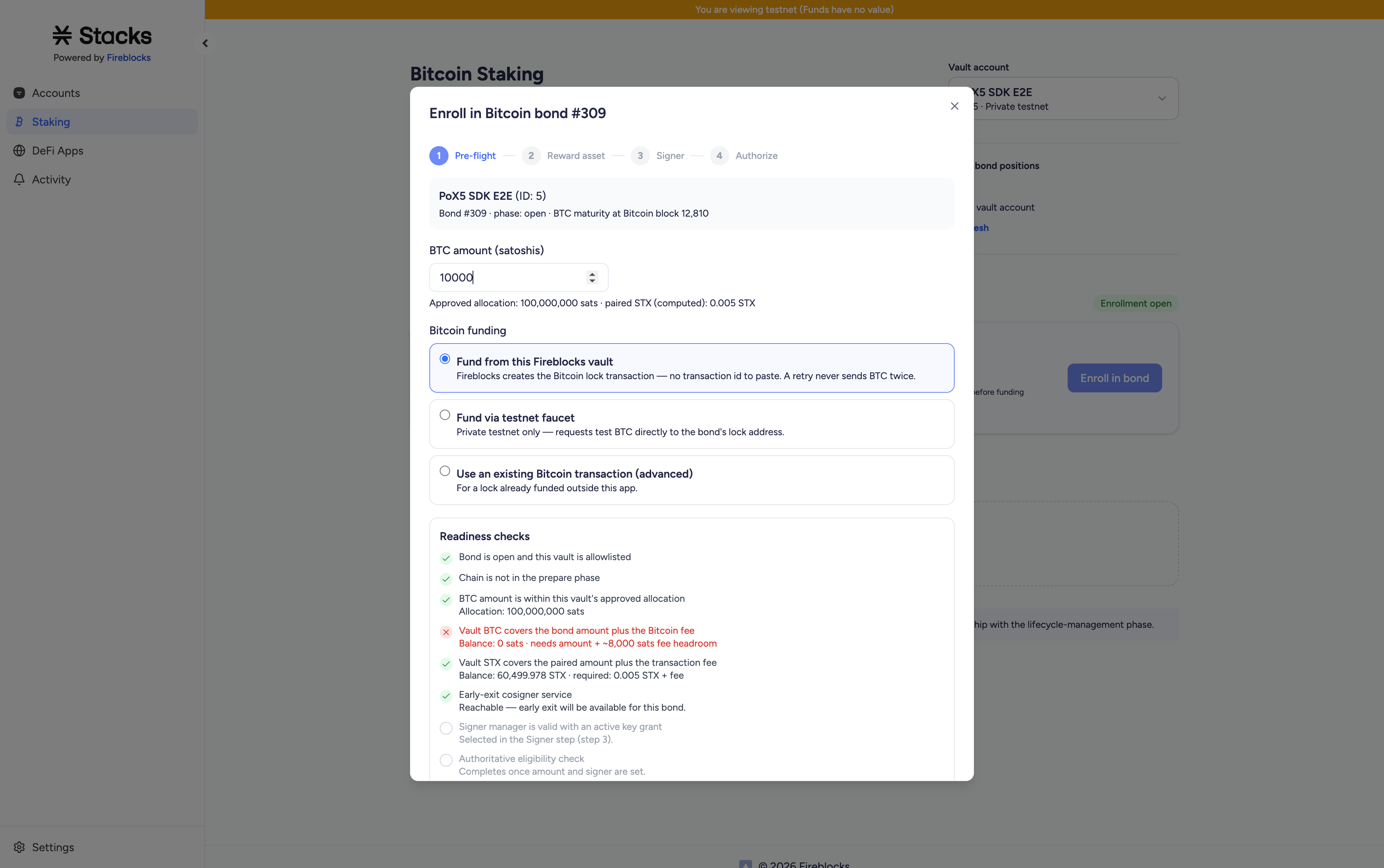Click the testnet warning banner text
This screenshot has width=1384, height=868.
(x=794, y=9)
